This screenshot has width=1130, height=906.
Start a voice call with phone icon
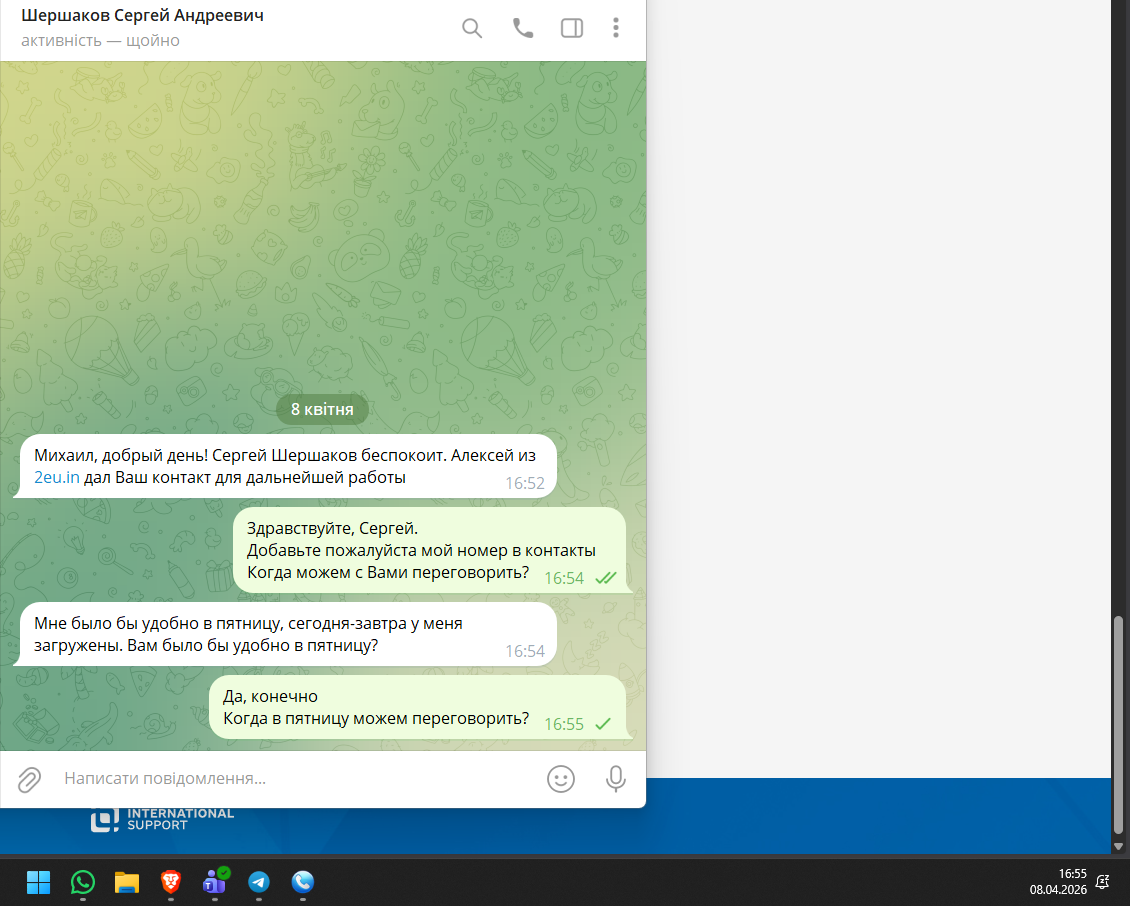pyautogui.click(x=522, y=28)
